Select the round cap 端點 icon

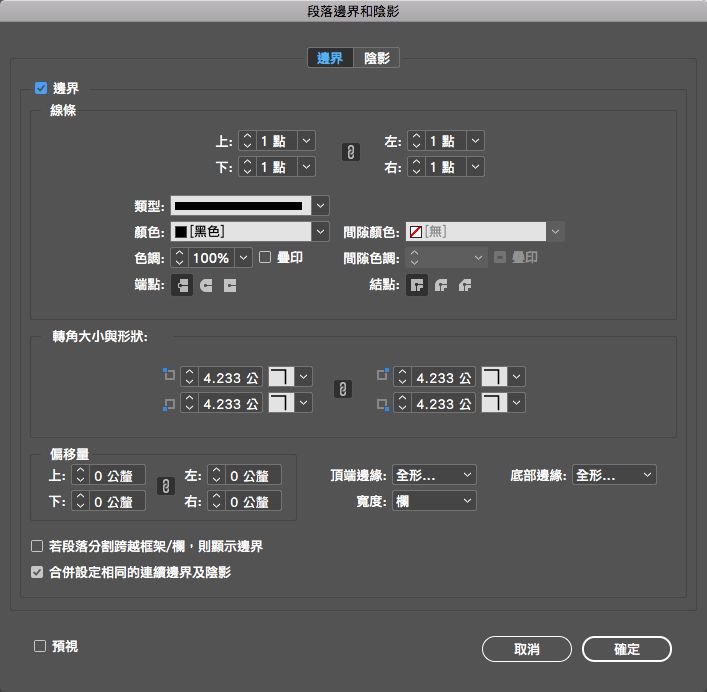206,285
